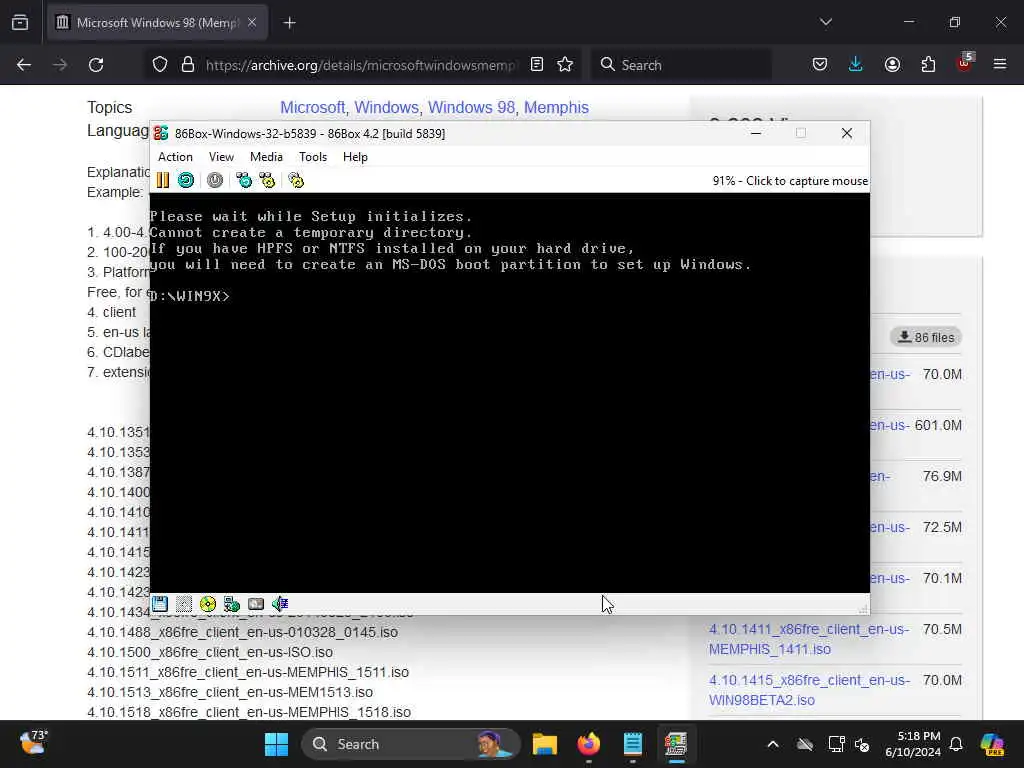1024x768 pixels.
Task: Click the Windows taskbar Search box
Action: pyautogui.click(x=410, y=744)
